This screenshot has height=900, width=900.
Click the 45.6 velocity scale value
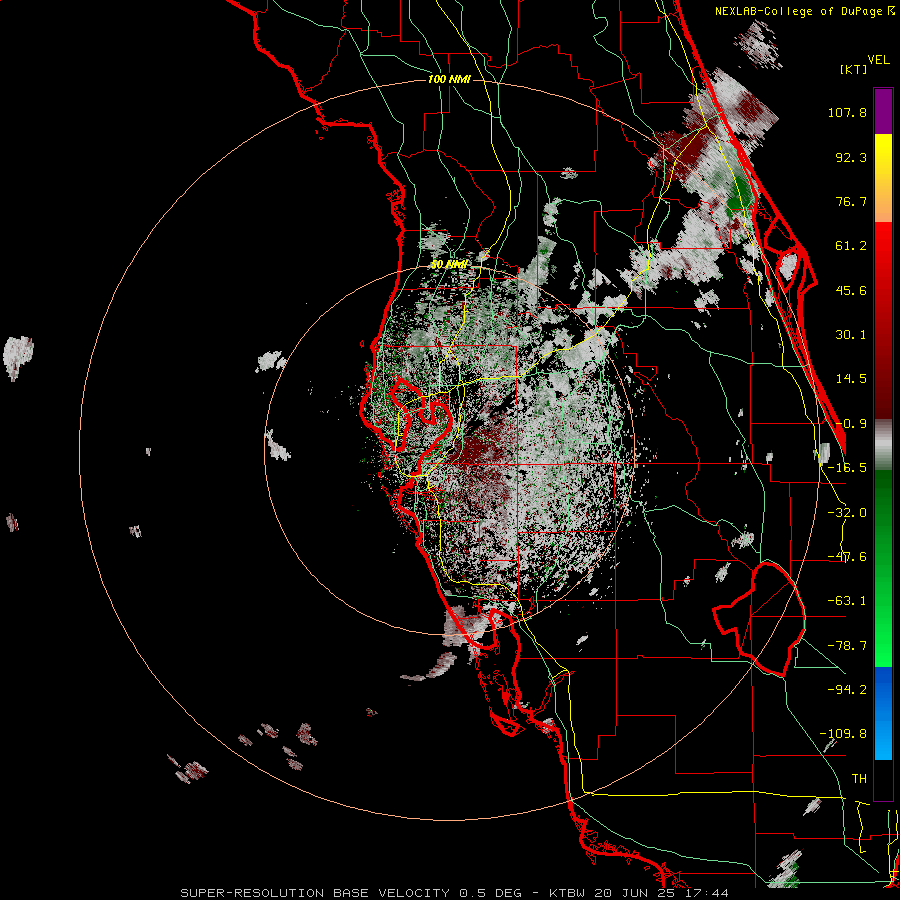[851, 290]
